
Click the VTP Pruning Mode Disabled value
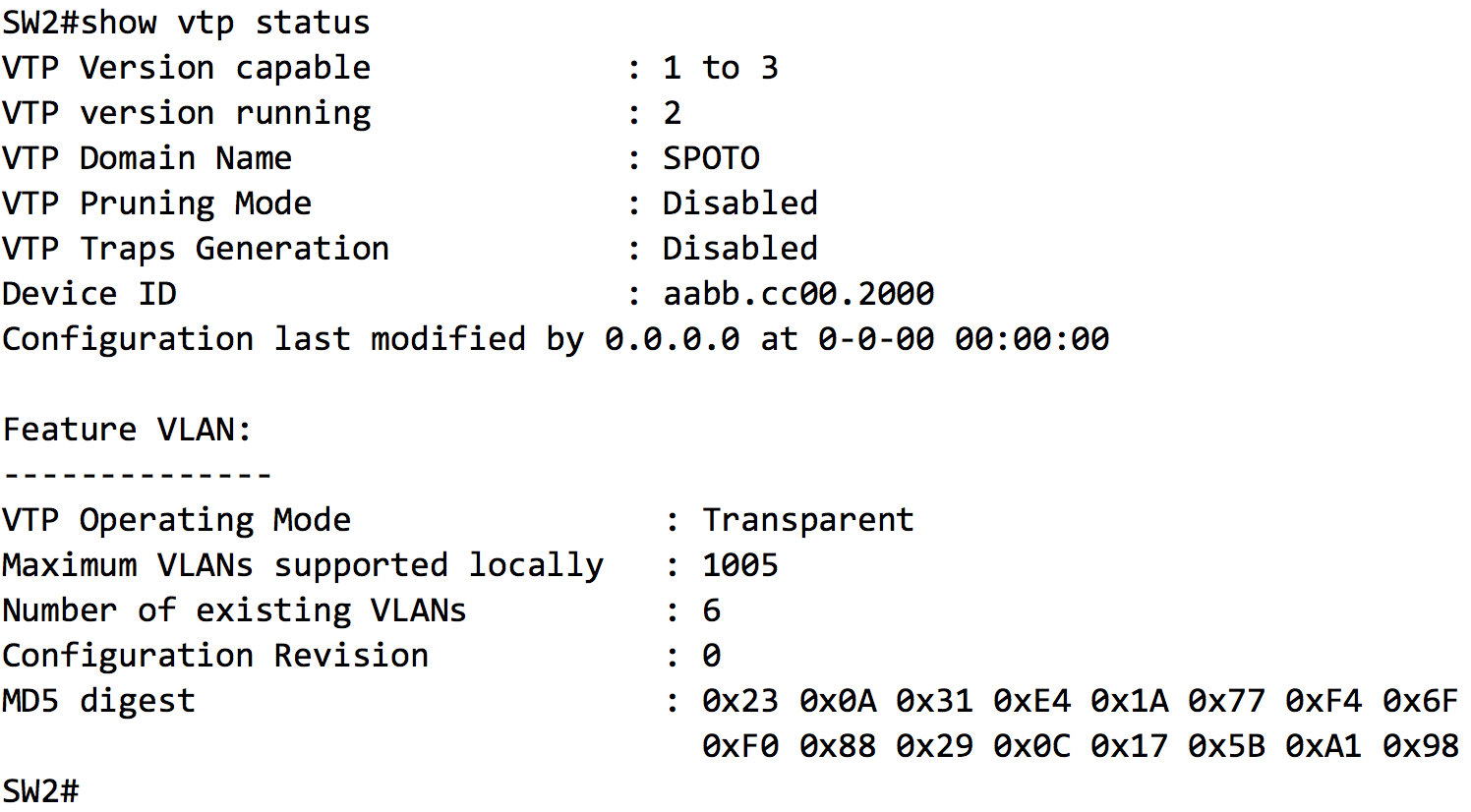pyautogui.click(x=739, y=203)
